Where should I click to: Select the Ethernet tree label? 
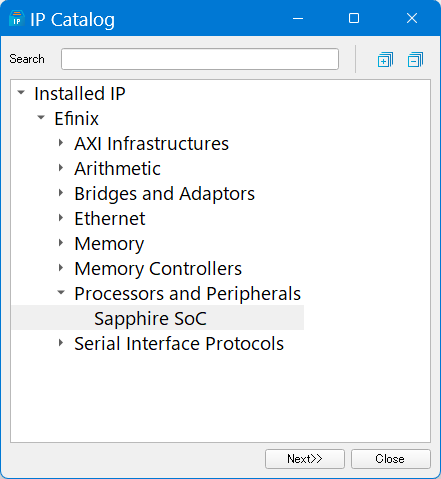(x=110, y=219)
